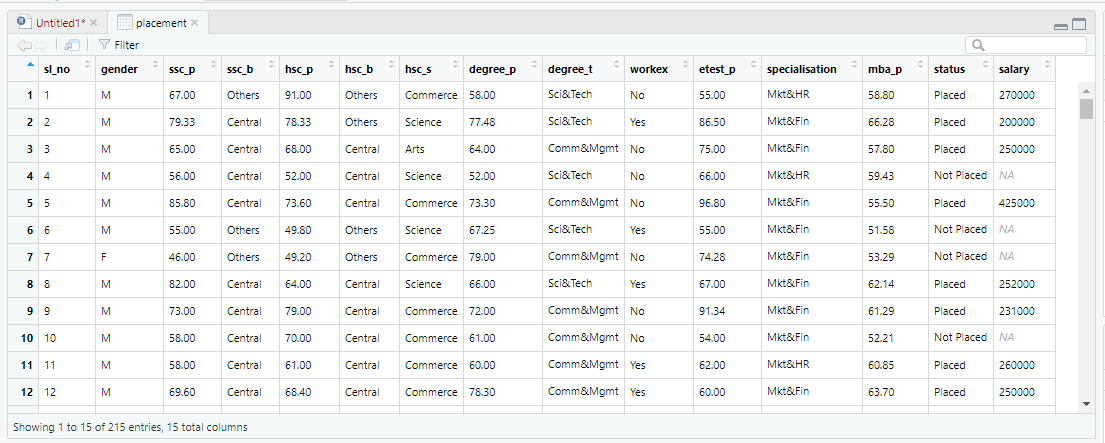Sort by the hsc_s column
The image size is (1105, 443).
click(x=431, y=69)
